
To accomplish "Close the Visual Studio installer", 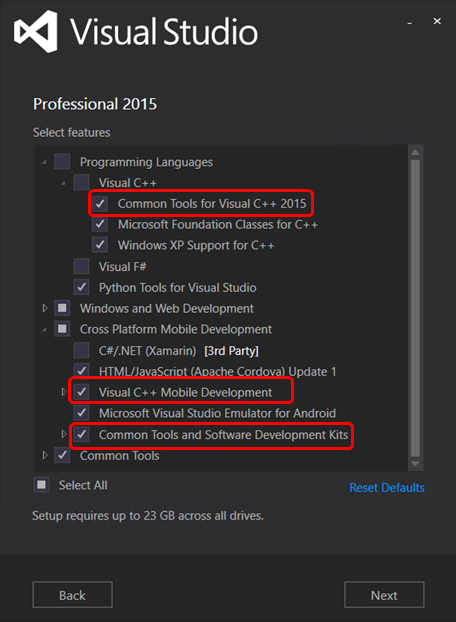I will pyautogui.click(x=437, y=21).
